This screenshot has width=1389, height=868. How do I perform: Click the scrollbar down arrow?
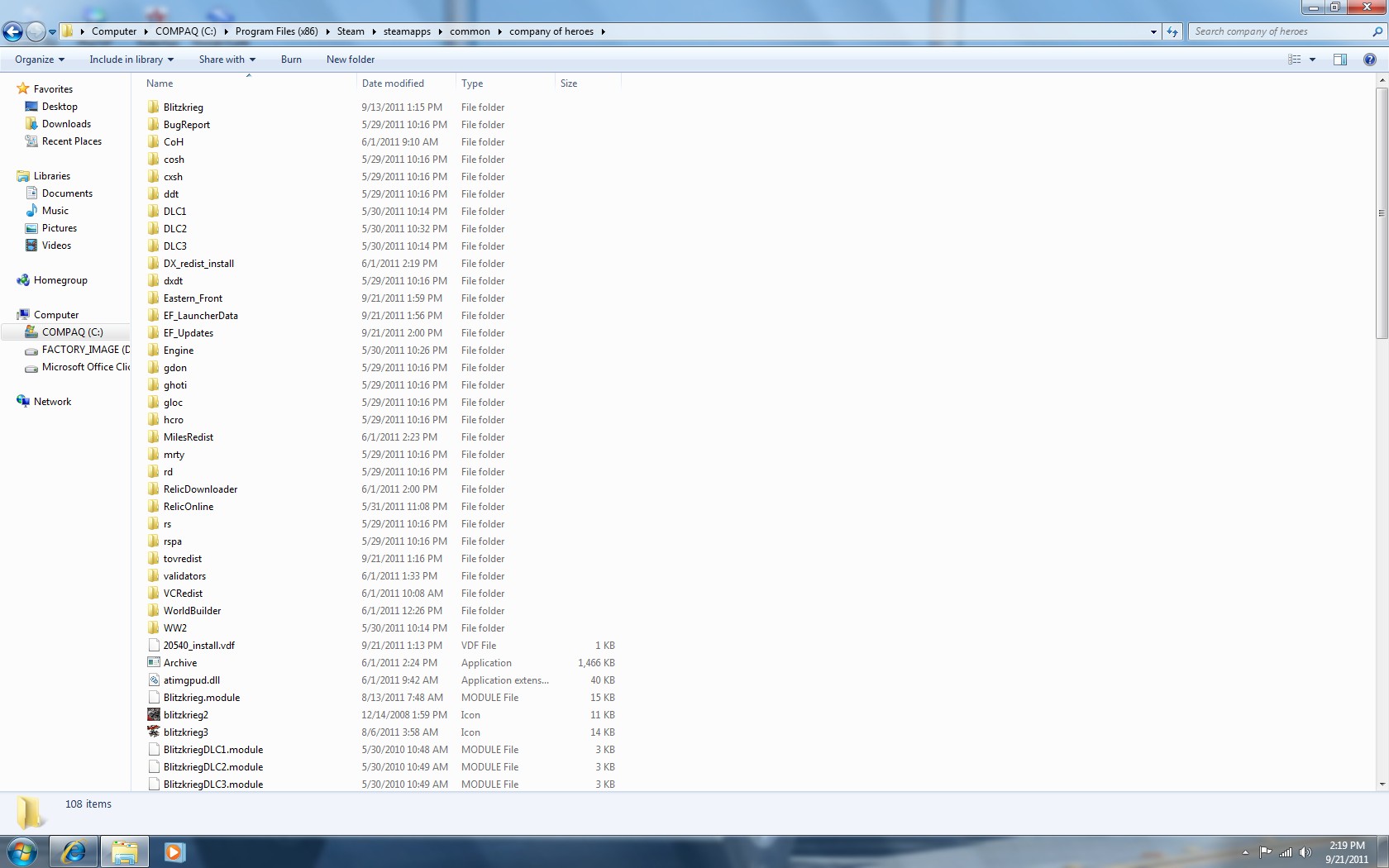1382,785
